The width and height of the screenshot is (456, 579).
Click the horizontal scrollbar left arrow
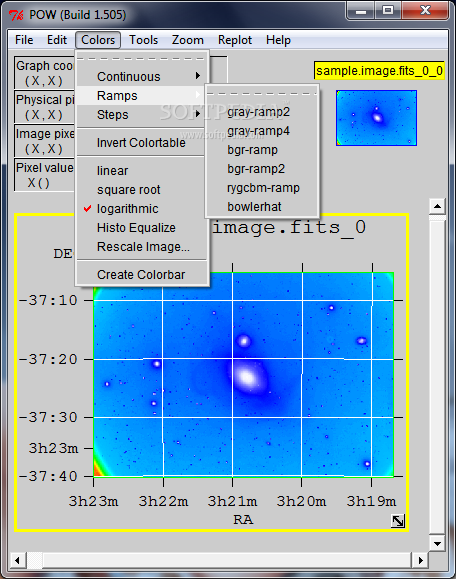tap(17, 560)
